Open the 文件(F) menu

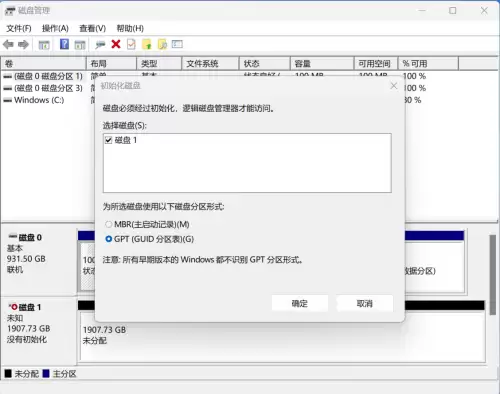19,29
